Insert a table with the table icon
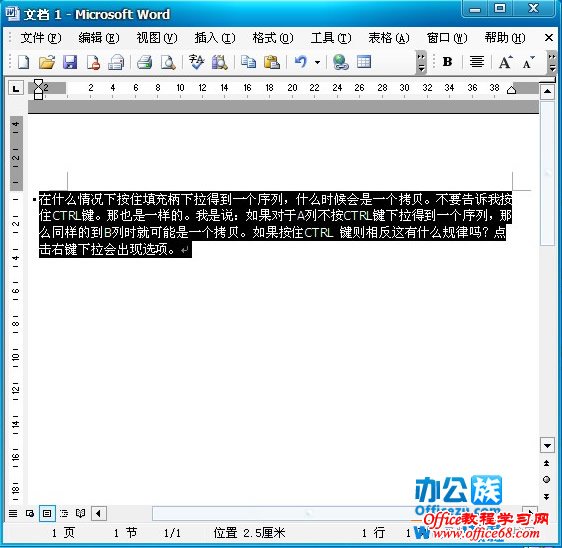 point(364,62)
